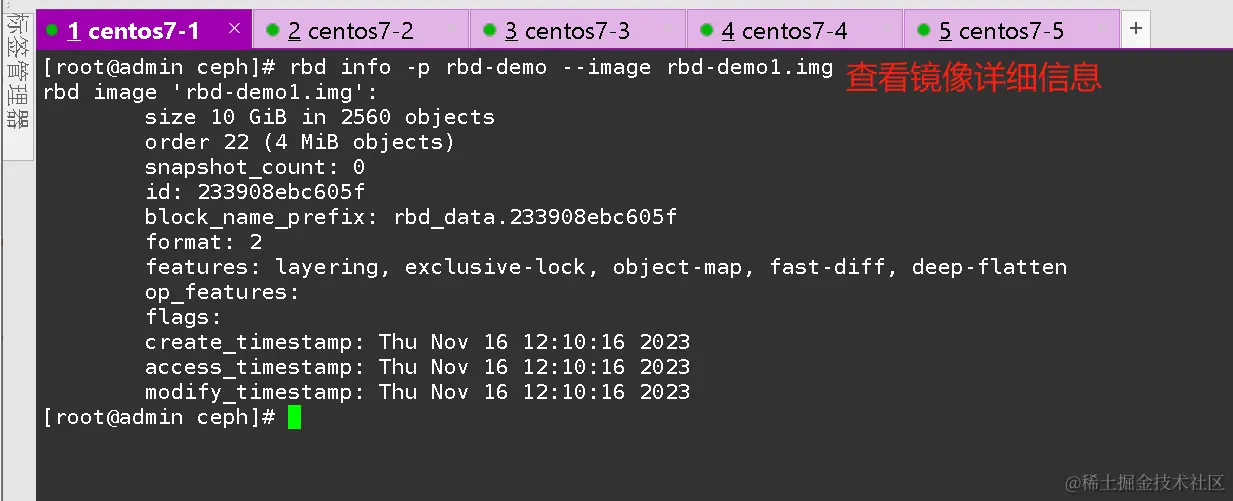The width and height of the screenshot is (1233, 501).
Task: Expand the tab manager side panel
Action: (17, 80)
